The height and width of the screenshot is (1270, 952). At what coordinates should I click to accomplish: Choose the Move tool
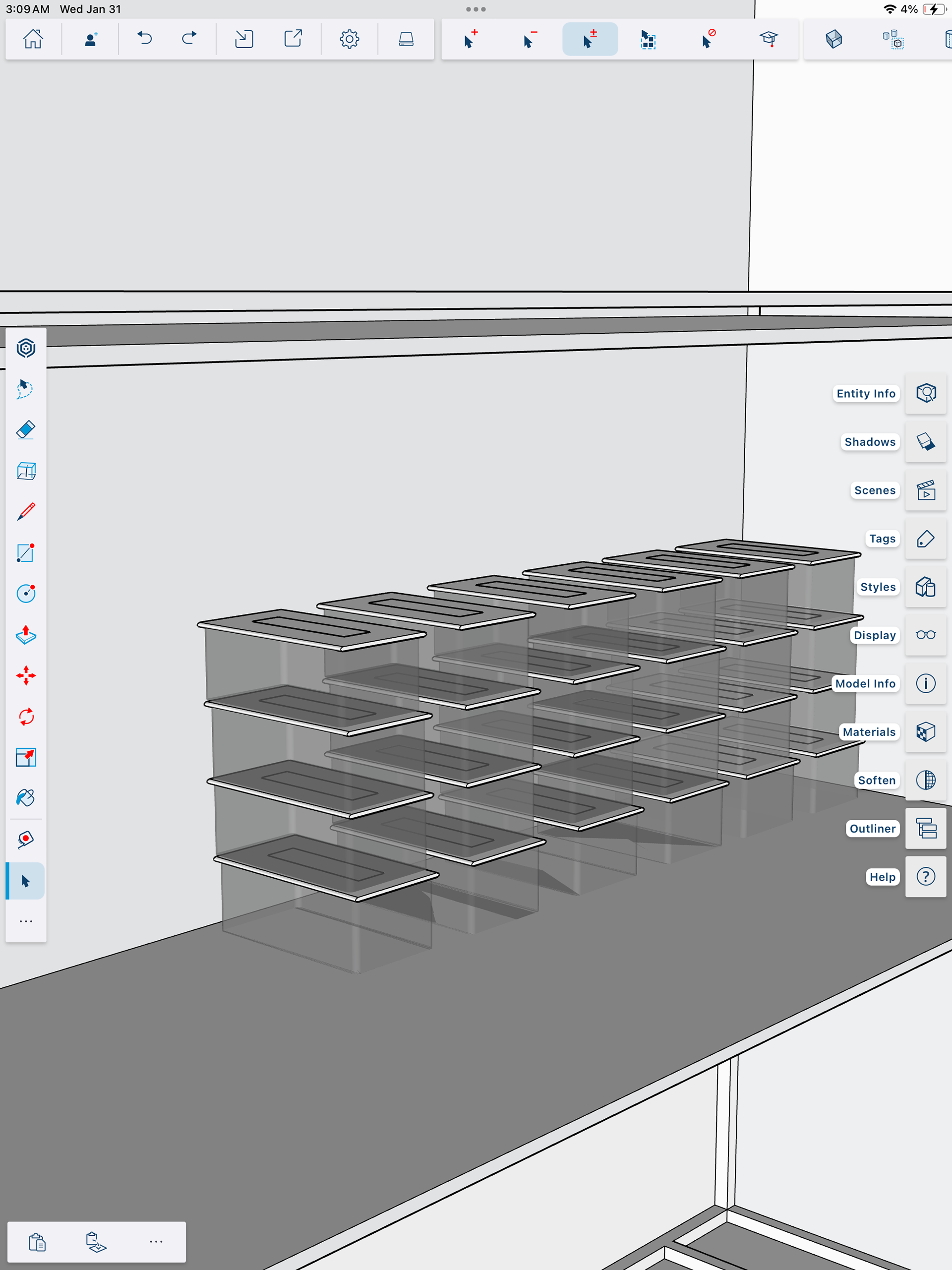[26, 676]
